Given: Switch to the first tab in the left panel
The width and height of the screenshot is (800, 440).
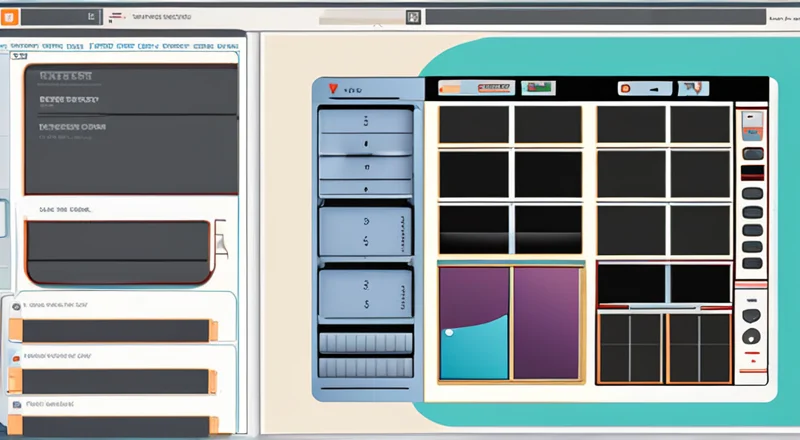Looking at the screenshot, I should [x=27, y=45].
